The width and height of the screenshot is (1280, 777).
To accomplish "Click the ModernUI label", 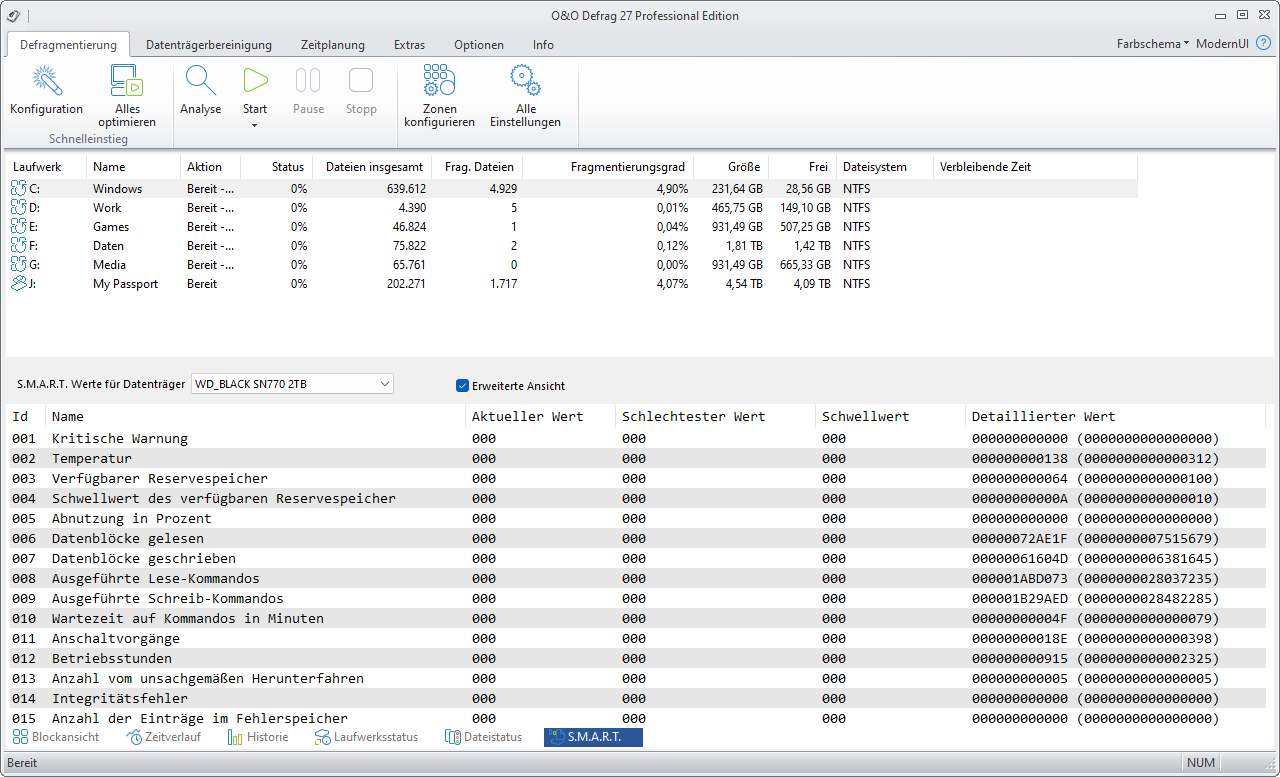I will 1222,44.
